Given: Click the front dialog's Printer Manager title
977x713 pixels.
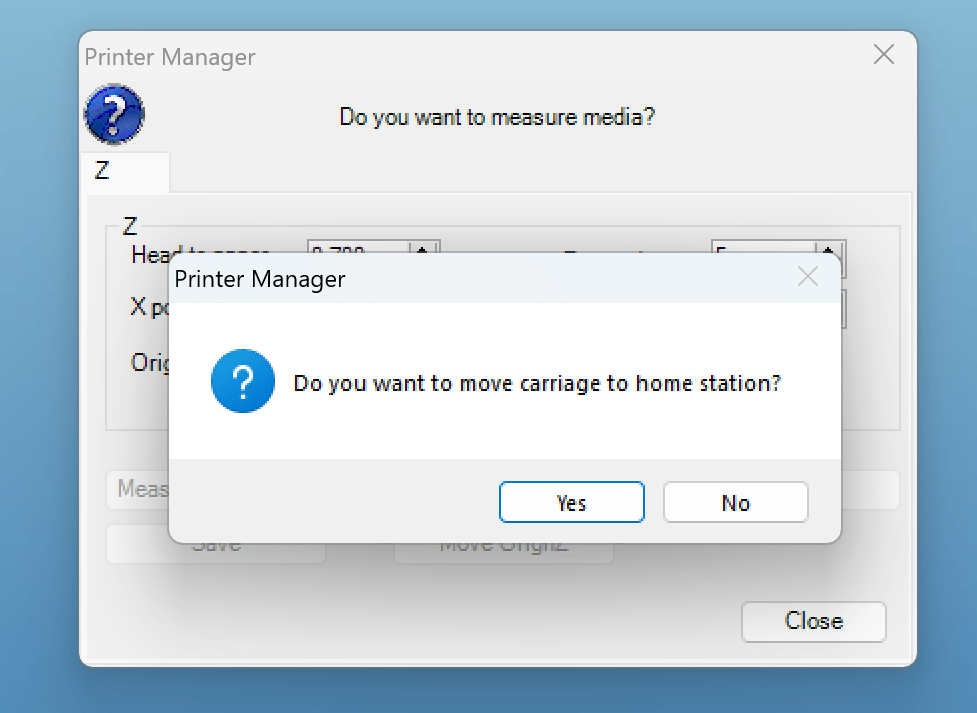Looking at the screenshot, I should (x=260, y=279).
